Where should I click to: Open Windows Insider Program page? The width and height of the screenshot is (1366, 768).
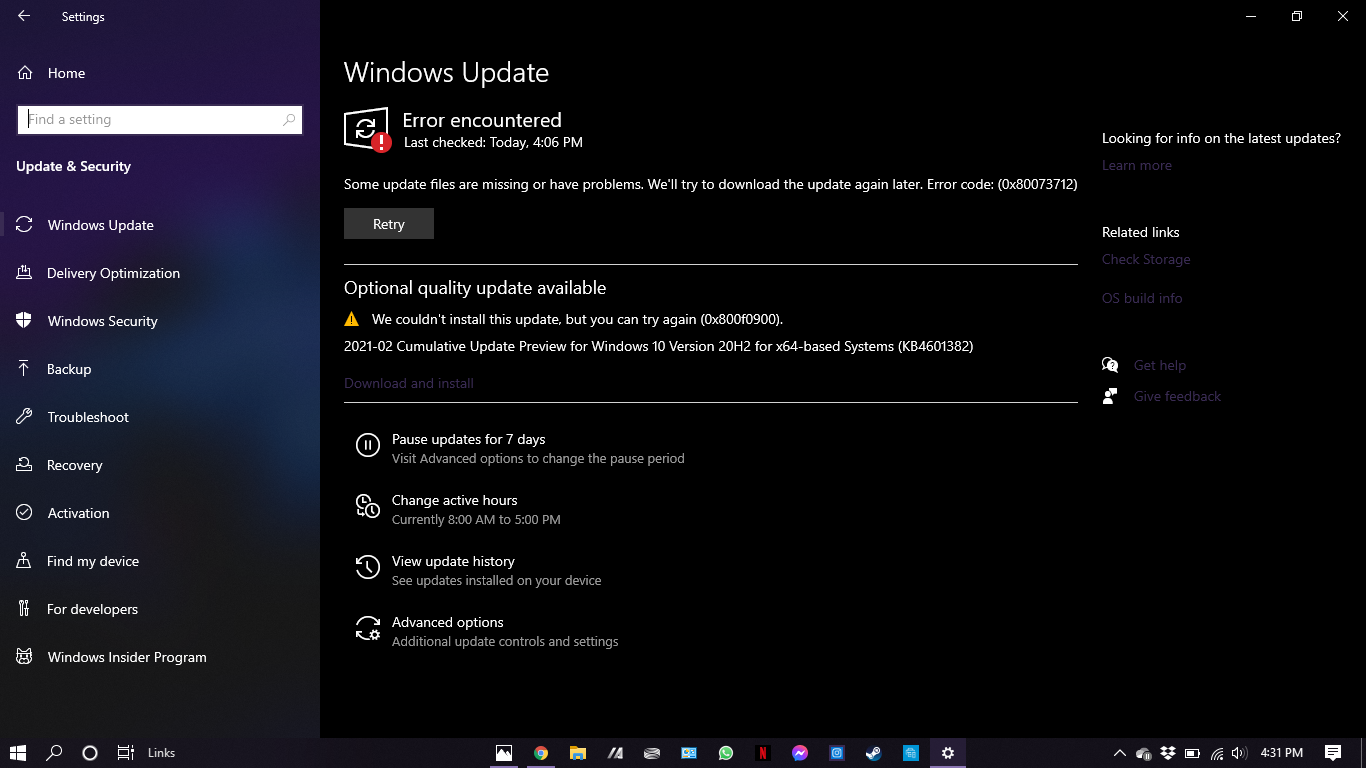point(160,657)
